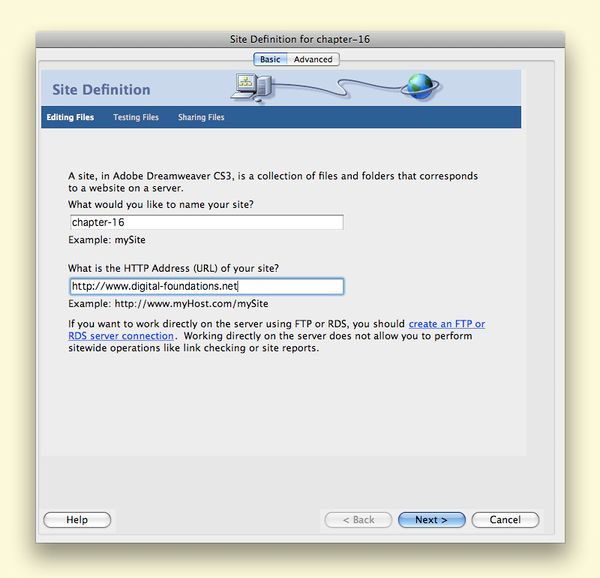Click the site name field containing chapter-16
This screenshot has width=600, height=578.
point(206,222)
